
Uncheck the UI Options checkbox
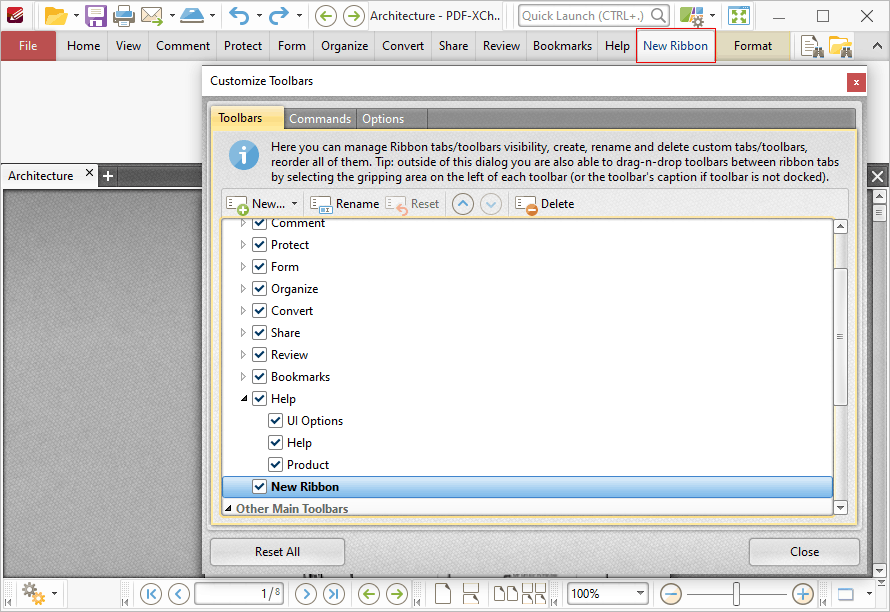[275, 421]
